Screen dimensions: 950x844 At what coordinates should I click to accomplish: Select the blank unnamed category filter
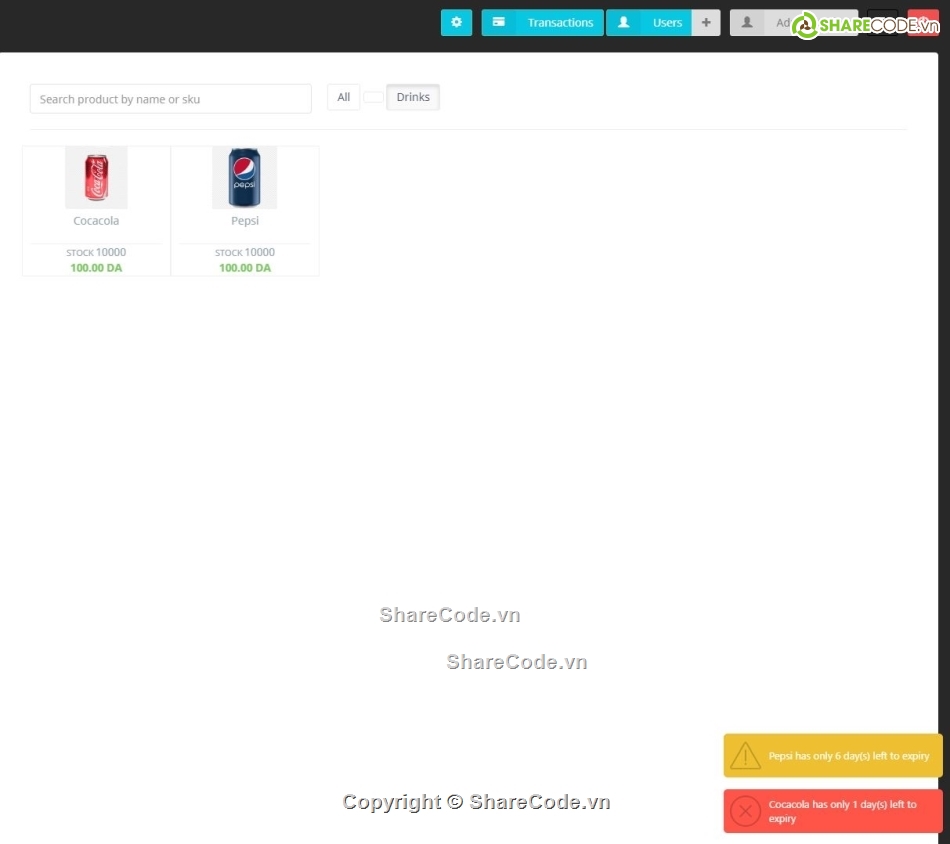(x=372, y=97)
